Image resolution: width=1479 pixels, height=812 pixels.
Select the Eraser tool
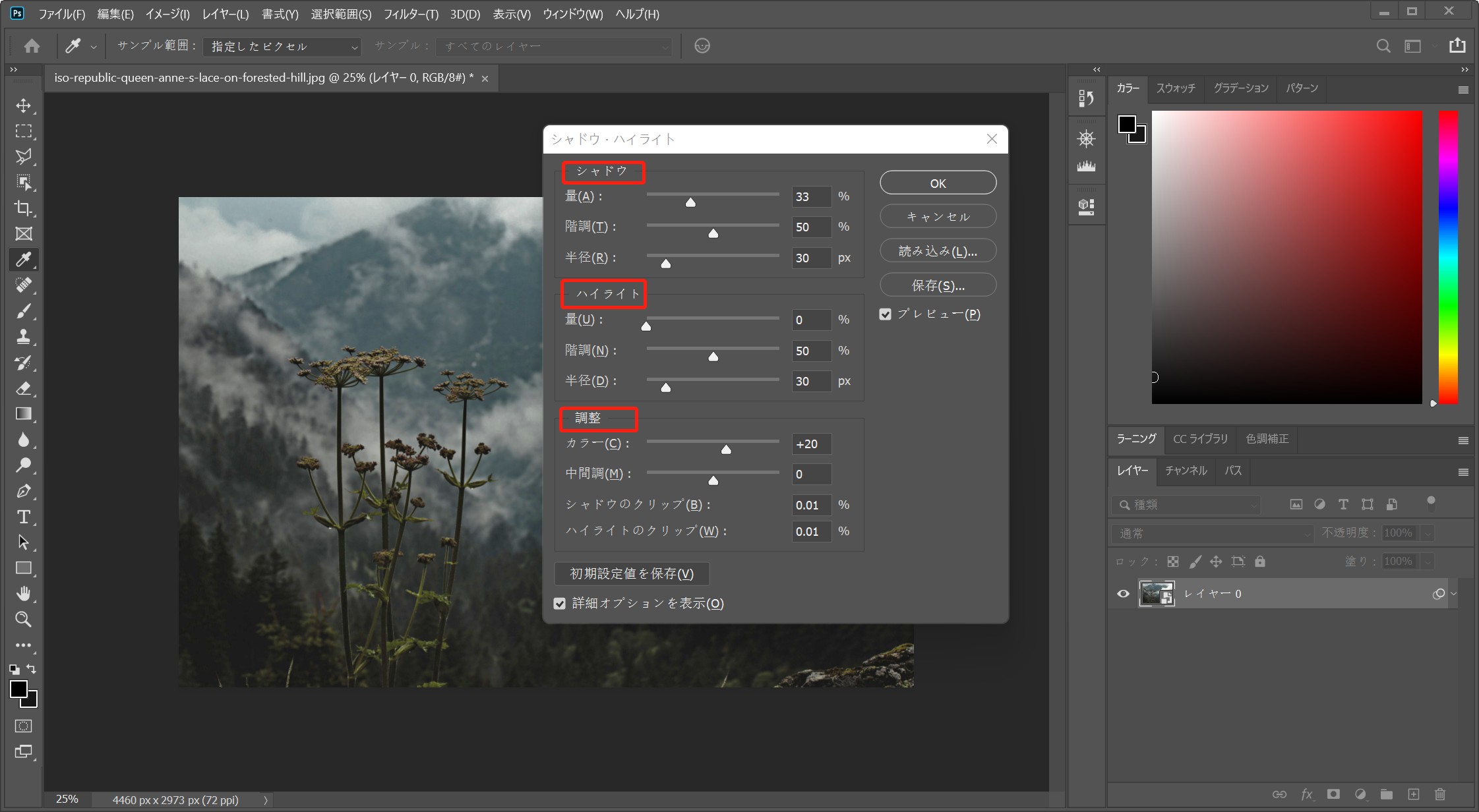click(x=23, y=388)
